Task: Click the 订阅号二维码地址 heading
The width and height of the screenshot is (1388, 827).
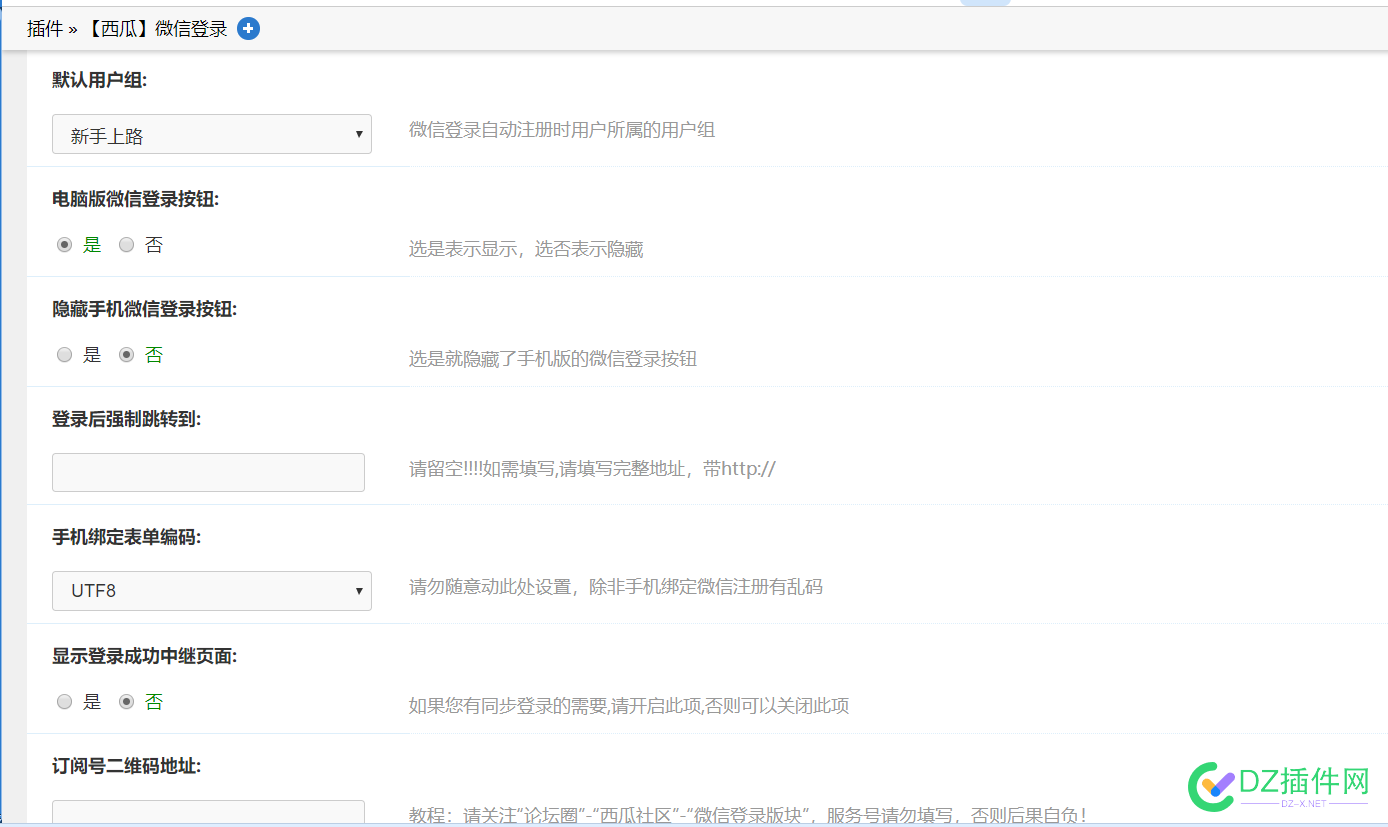Action: tap(127, 766)
